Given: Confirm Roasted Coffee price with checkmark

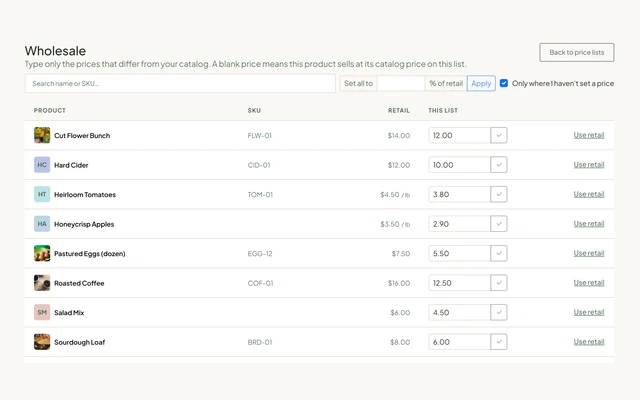Looking at the screenshot, I should point(499,283).
